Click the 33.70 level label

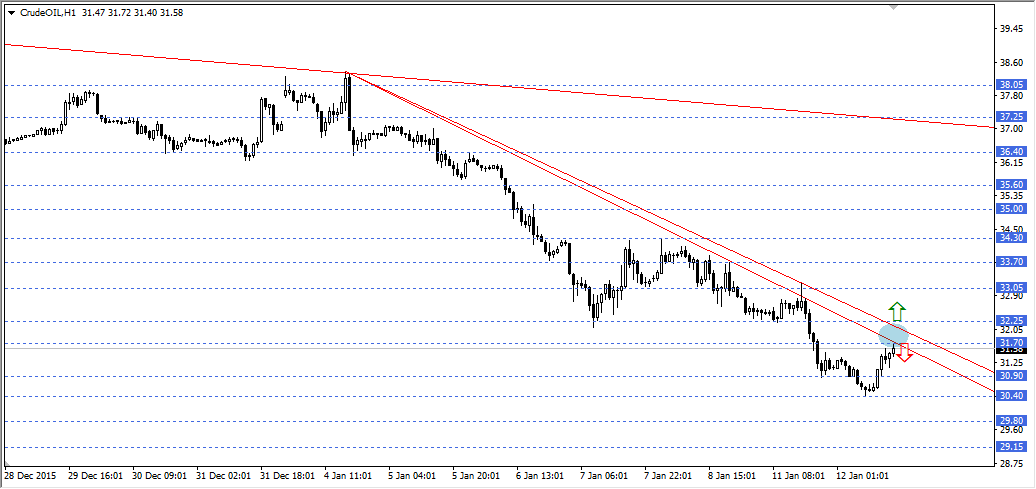(1011, 262)
